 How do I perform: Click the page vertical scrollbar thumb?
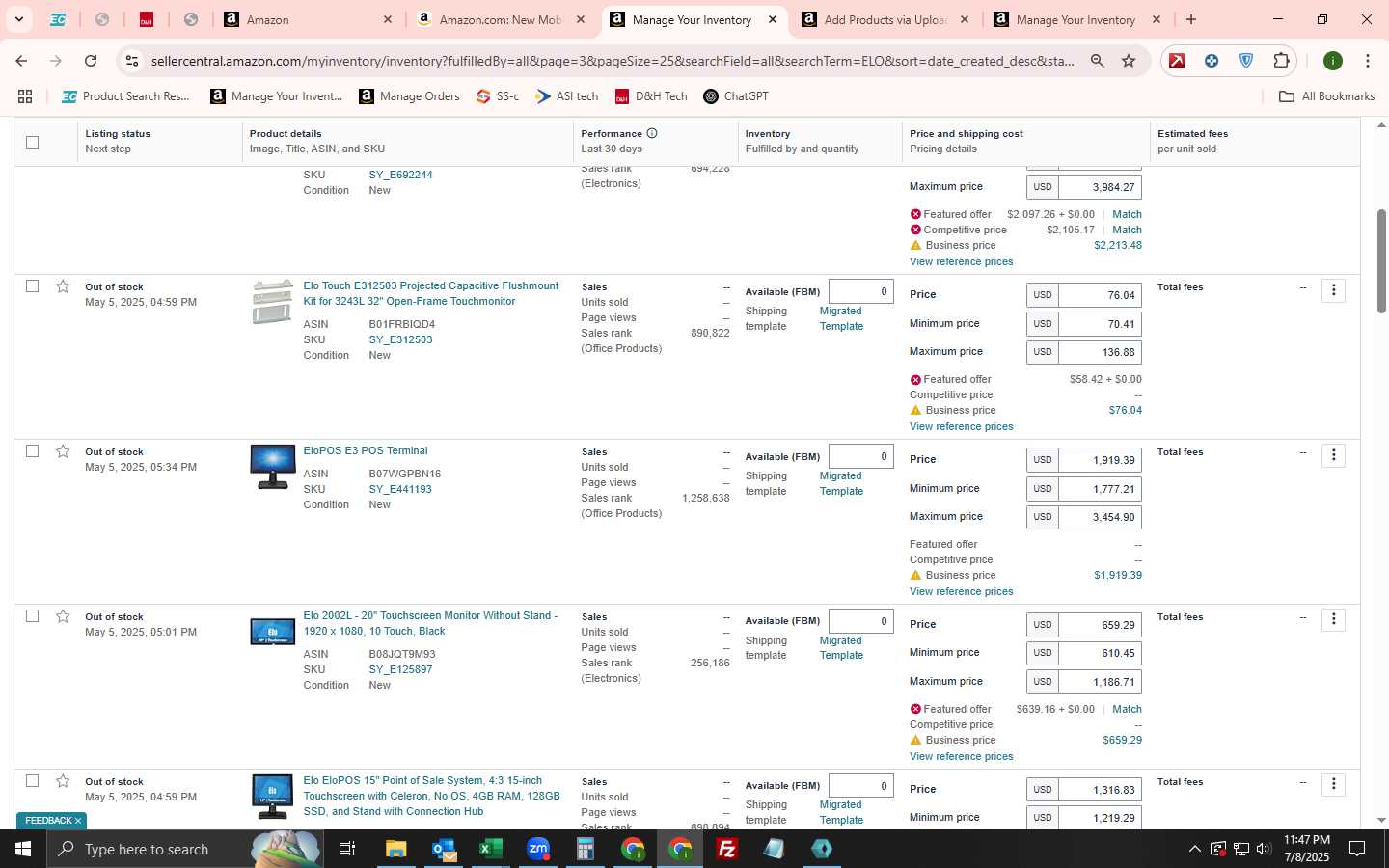click(x=1381, y=260)
